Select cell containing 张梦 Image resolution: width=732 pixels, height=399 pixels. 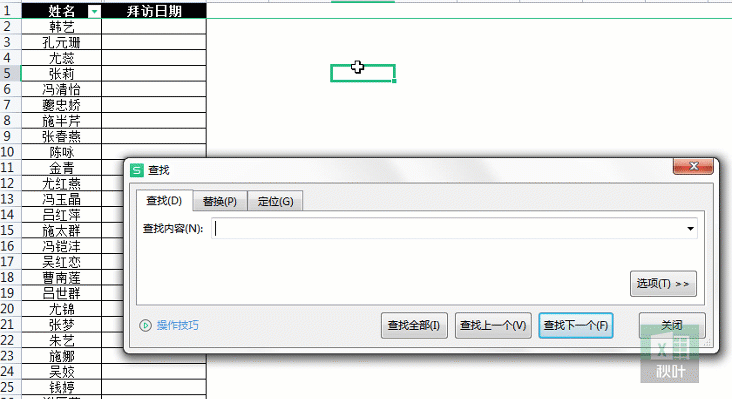[62, 325]
